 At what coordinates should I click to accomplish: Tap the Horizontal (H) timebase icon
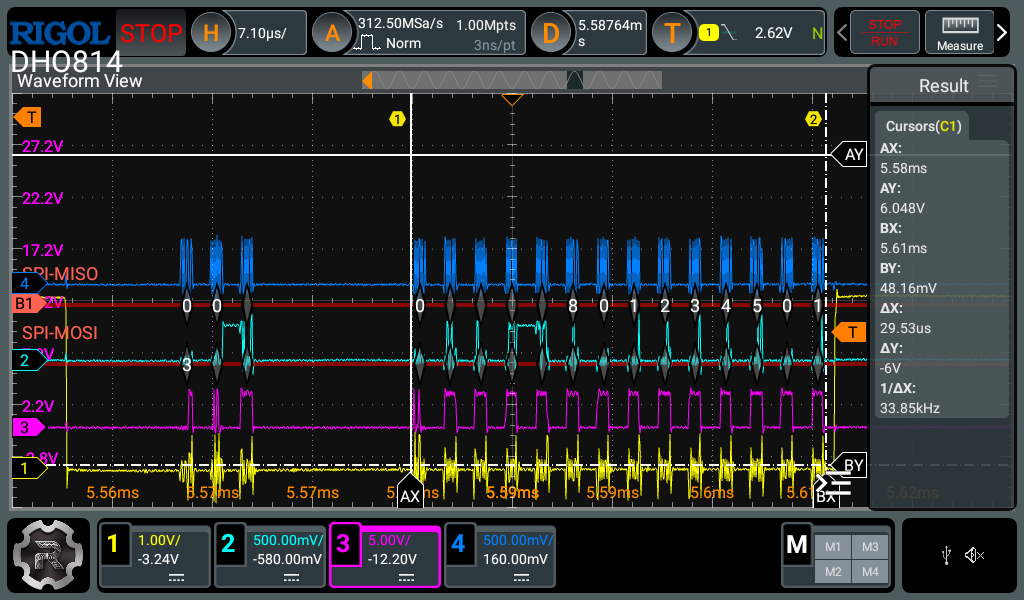click(210, 33)
